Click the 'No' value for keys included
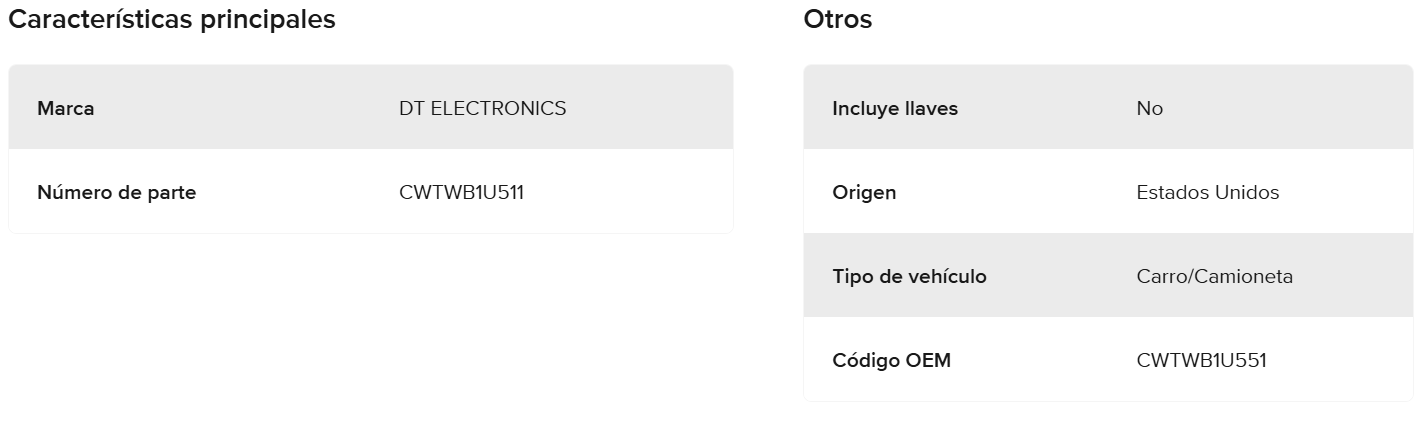 [1149, 108]
